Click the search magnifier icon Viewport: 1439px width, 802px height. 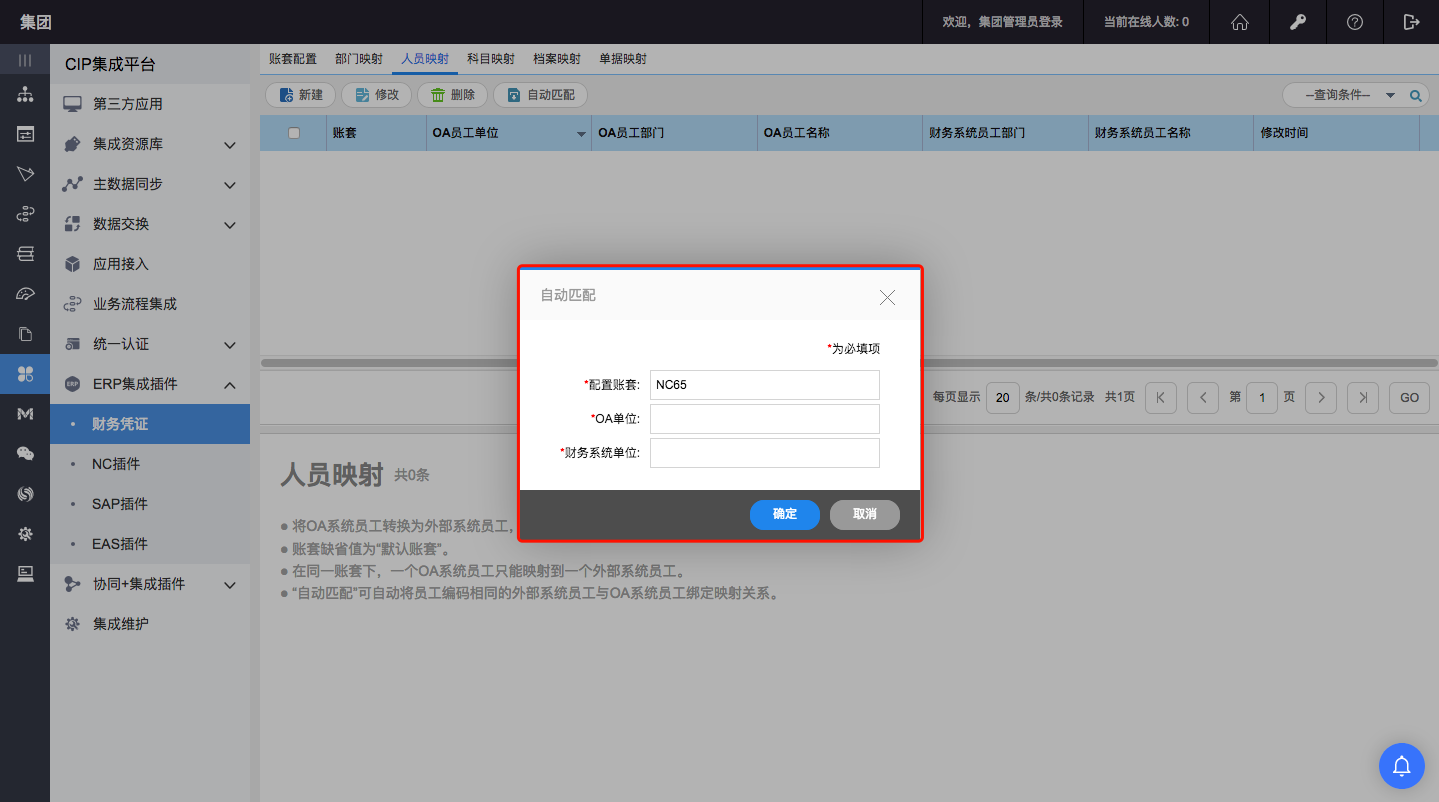click(1415, 96)
